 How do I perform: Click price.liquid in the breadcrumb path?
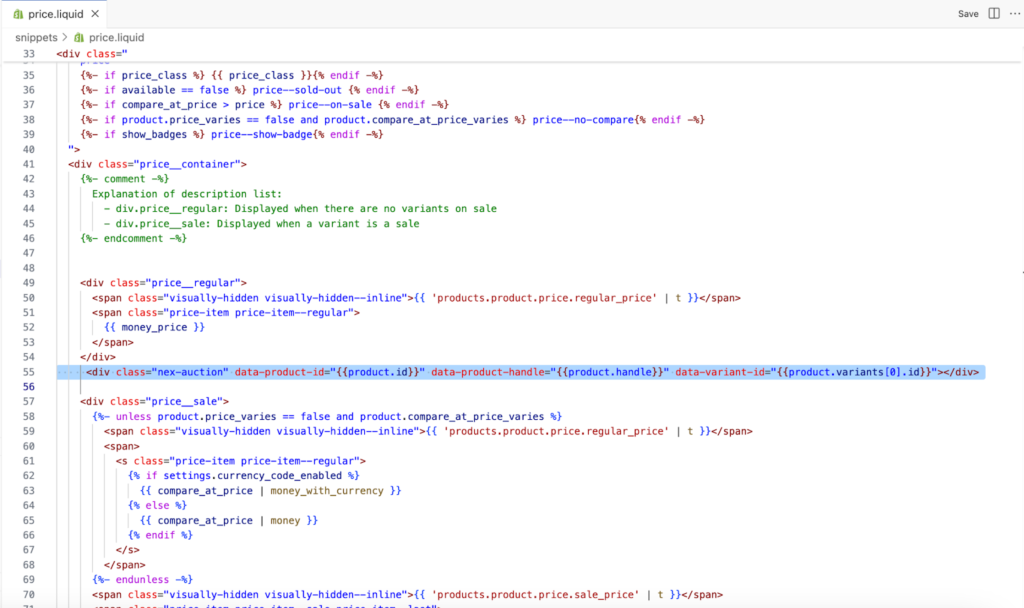[117, 37]
